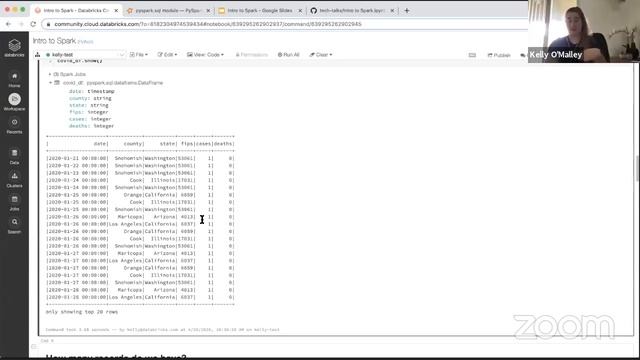Click the 'cases: integer' schema line
640x360 pixels.
coord(90,119)
